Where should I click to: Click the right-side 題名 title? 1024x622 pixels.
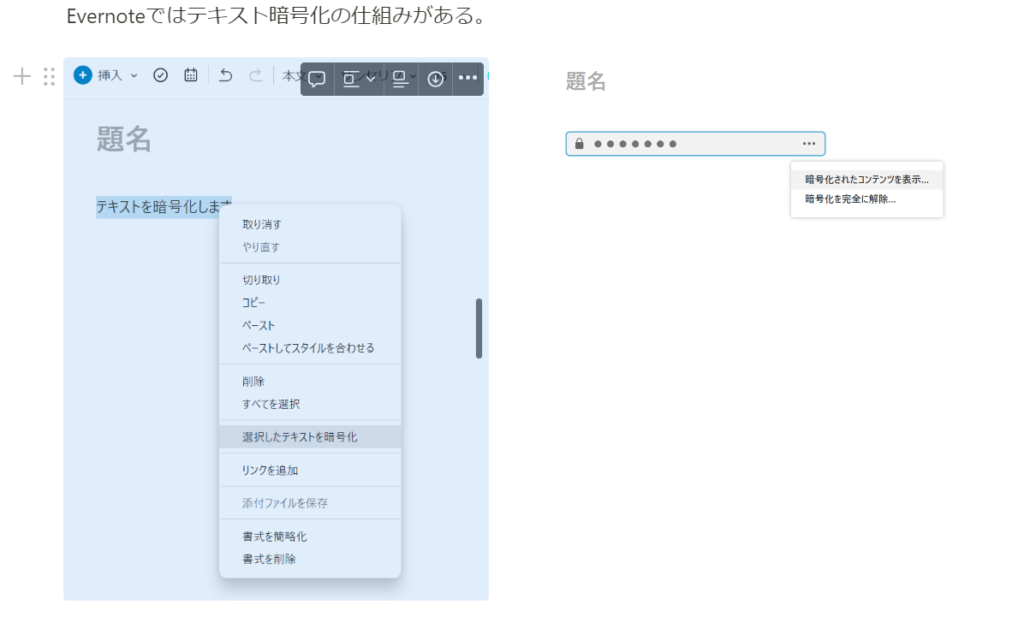pos(586,81)
